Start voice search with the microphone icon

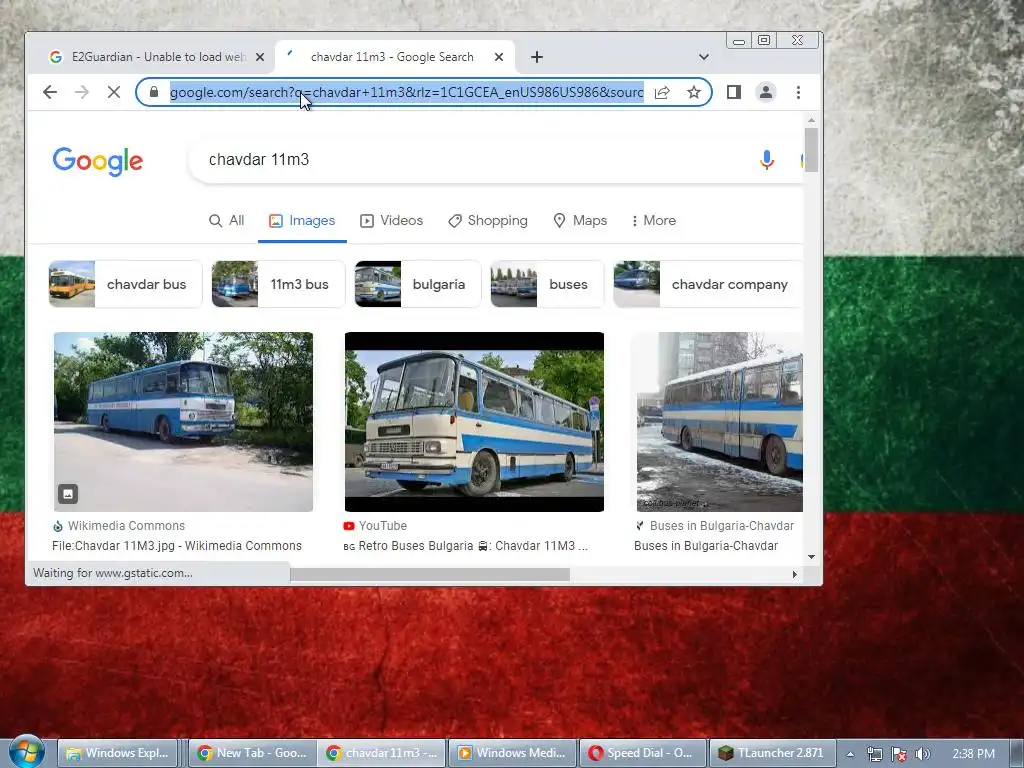767,159
